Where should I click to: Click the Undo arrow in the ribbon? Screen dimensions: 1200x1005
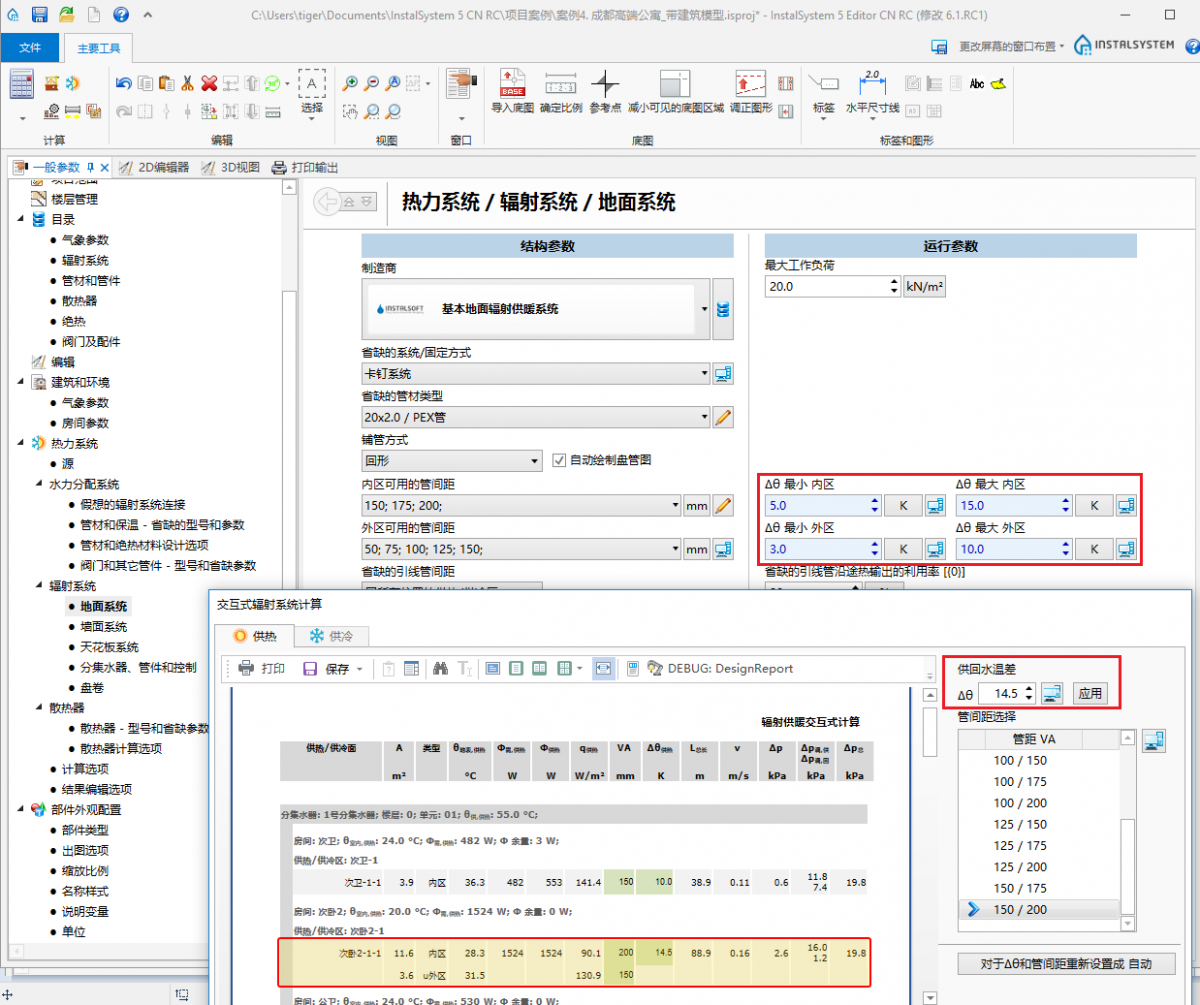(x=124, y=84)
